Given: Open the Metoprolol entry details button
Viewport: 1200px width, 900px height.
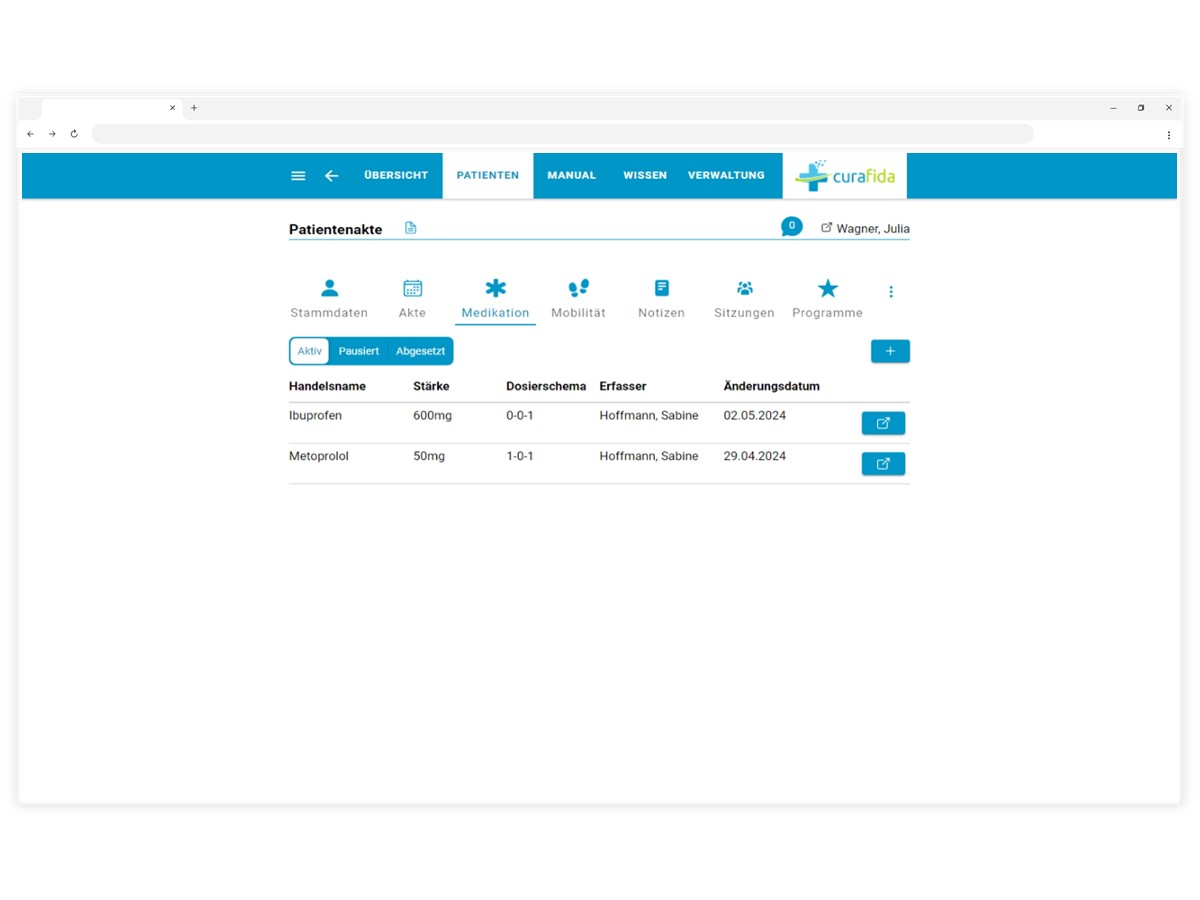Looking at the screenshot, I should (x=883, y=464).
